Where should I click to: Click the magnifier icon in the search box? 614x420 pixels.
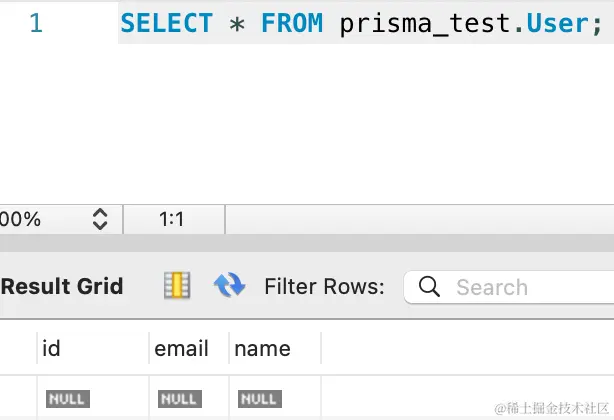(x=429, y=287)
